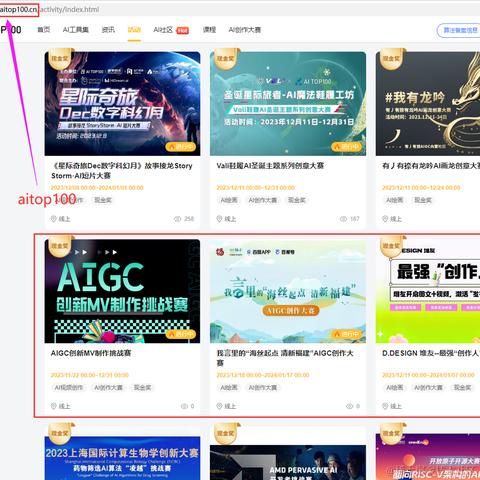
Task: Click the eye views icon beside 167
Action: (343, 219)
